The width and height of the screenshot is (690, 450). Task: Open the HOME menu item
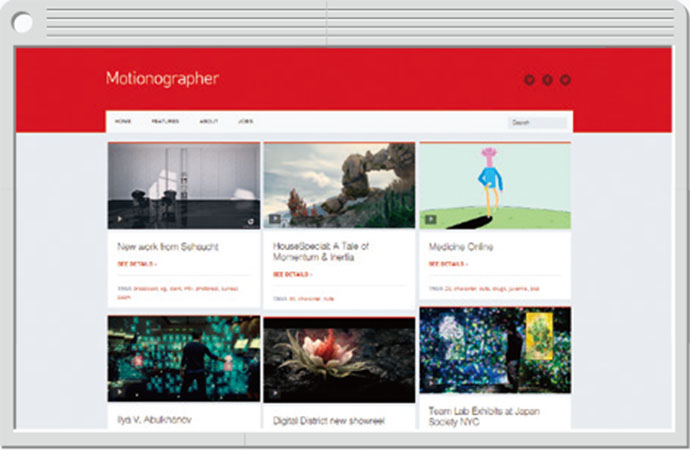coord(123,121)
